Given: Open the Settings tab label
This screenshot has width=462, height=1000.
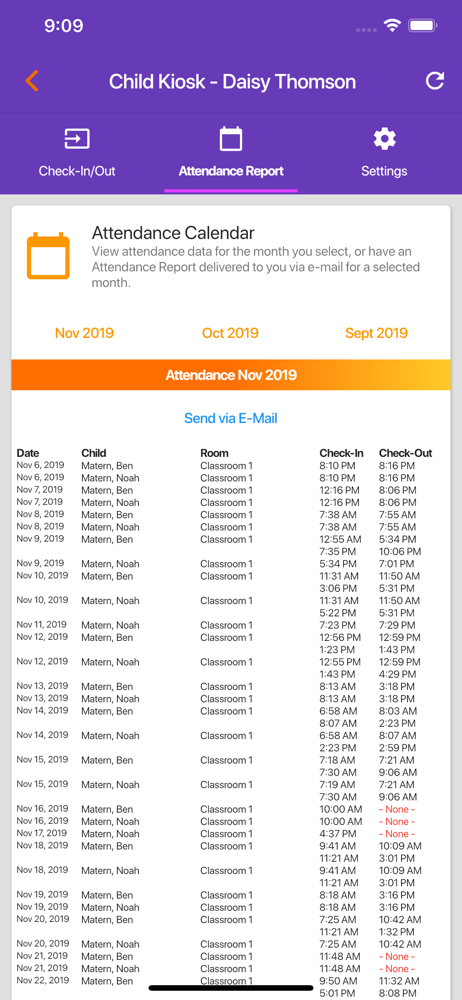Looking at the screenshot, I should 384,171.
